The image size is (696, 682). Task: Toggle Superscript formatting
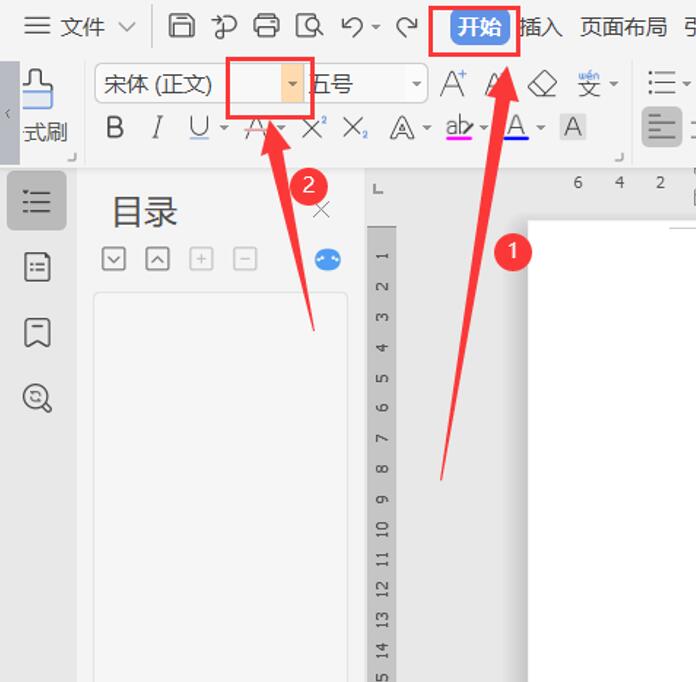click(x=314, y=127)
